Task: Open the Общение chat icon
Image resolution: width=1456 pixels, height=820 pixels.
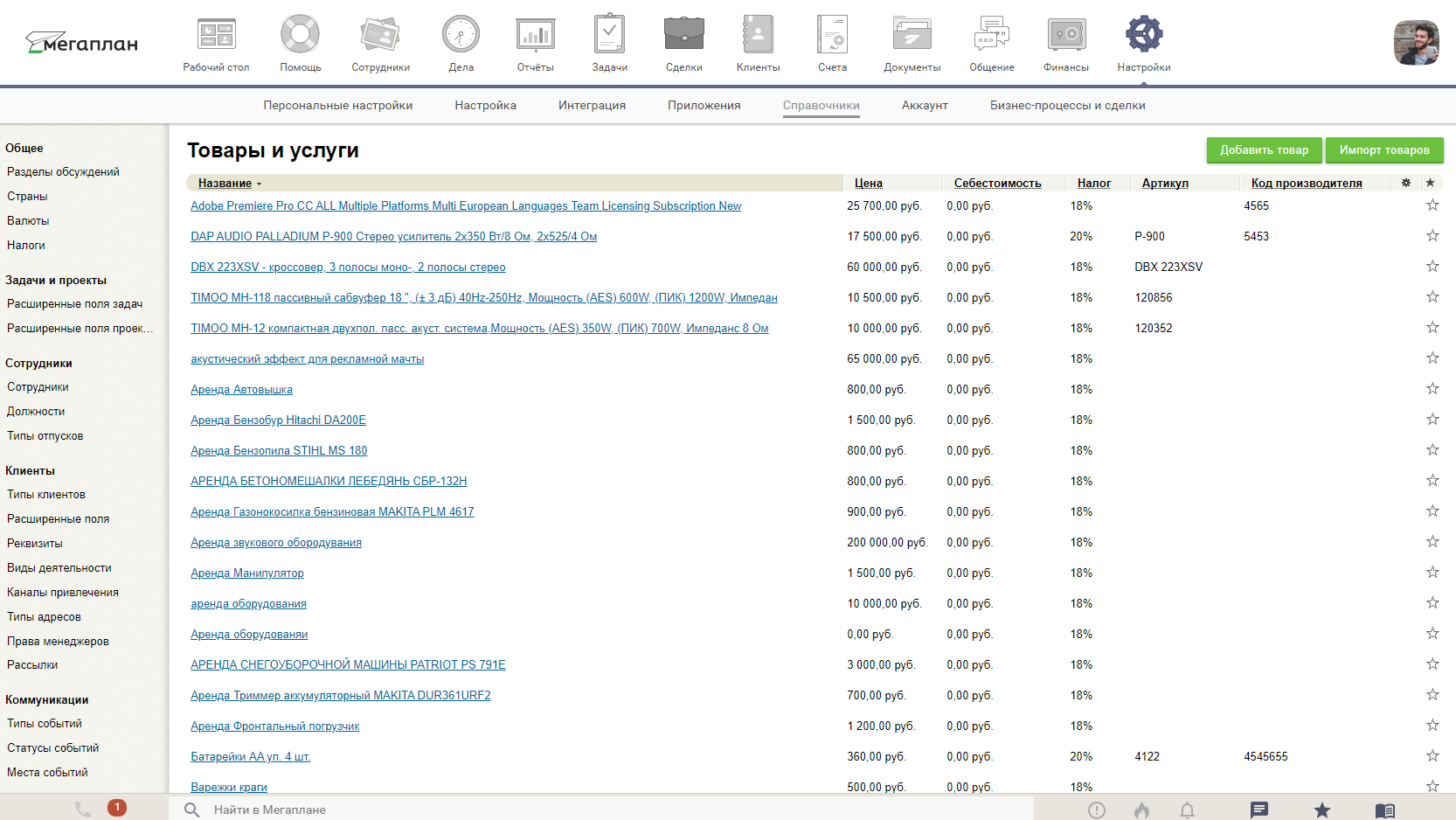Action: point(992,35)
